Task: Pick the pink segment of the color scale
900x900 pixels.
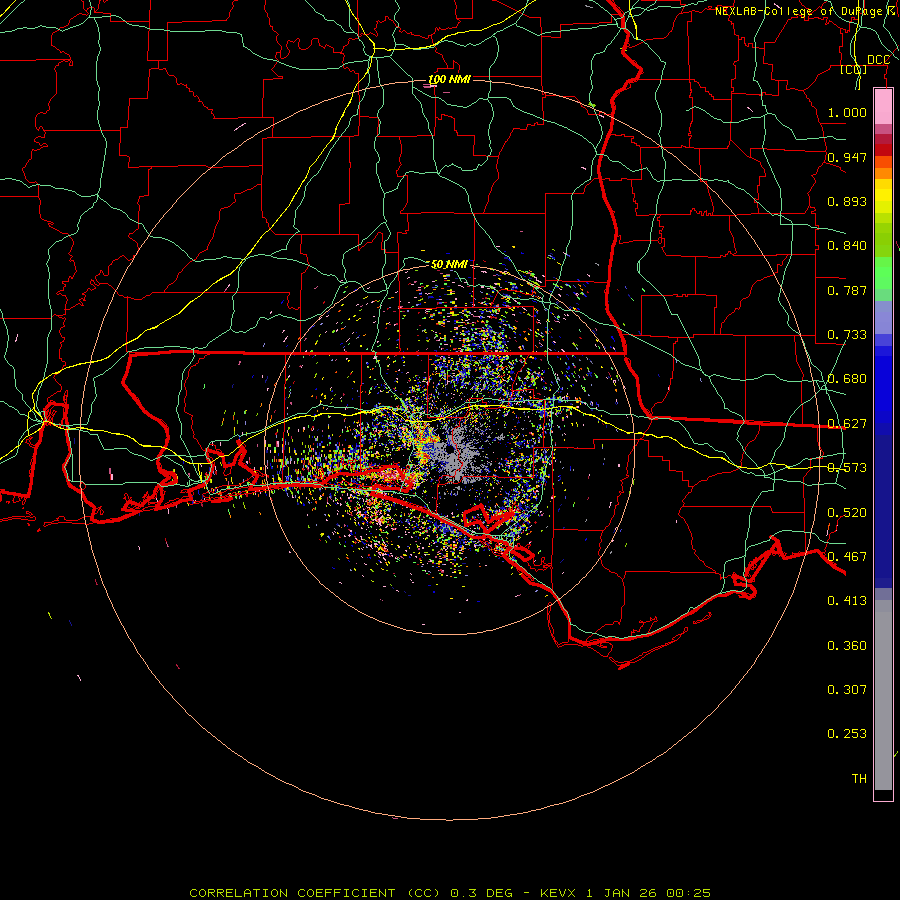Action: pos(883,107)
